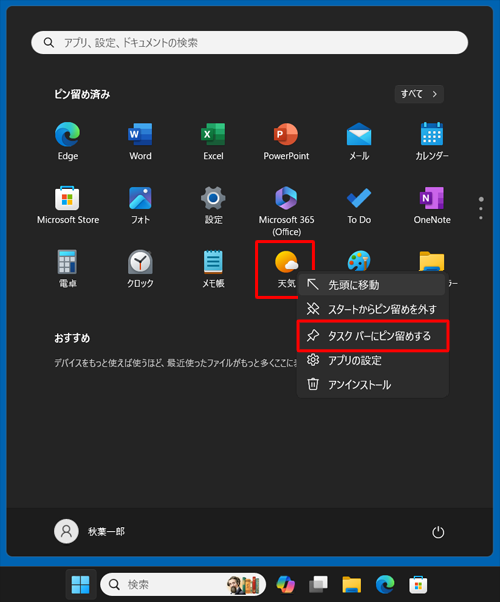Launch Word from pinned apps
This screenshot has height=602, width=500.
[140, 141]
